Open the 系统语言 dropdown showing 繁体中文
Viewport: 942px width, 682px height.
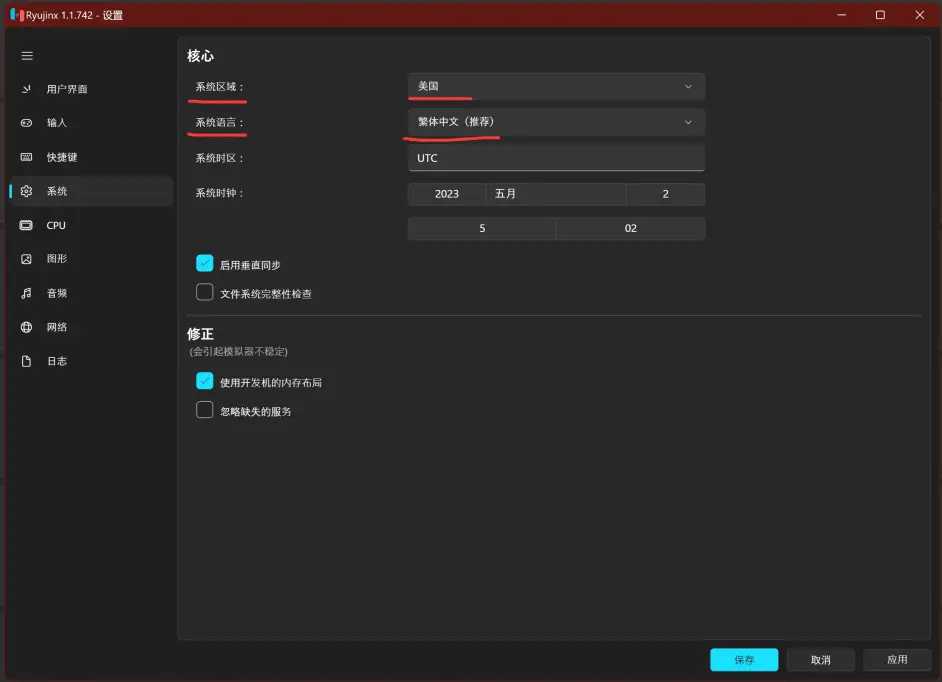(x=556, y=122)
